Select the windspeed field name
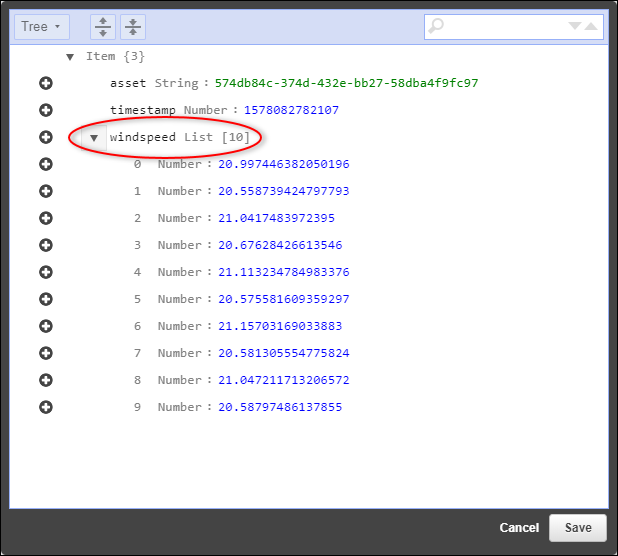 (x=143, y=138)
